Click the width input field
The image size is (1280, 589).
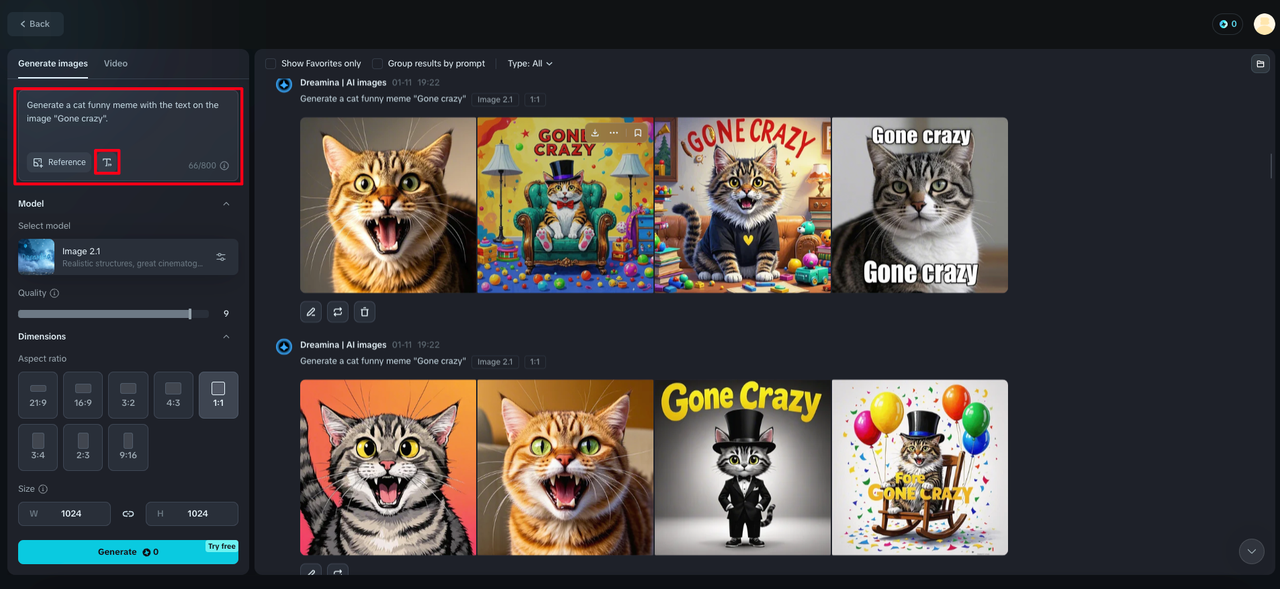[x=64, y=513]
